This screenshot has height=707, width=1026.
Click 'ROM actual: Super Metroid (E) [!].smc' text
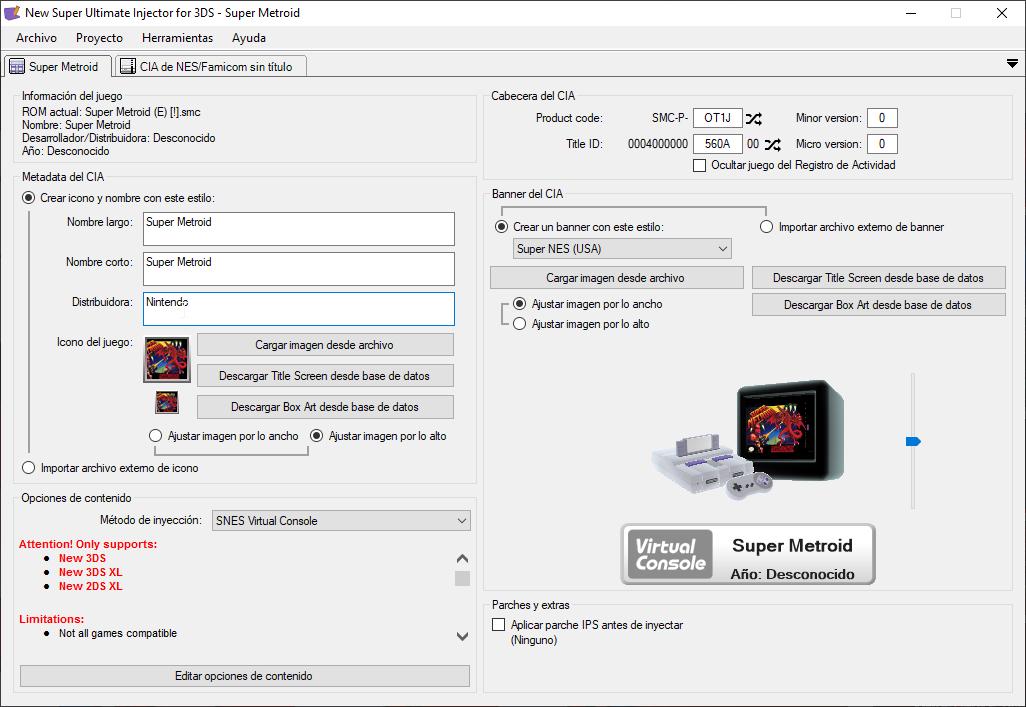click(111, 112)
